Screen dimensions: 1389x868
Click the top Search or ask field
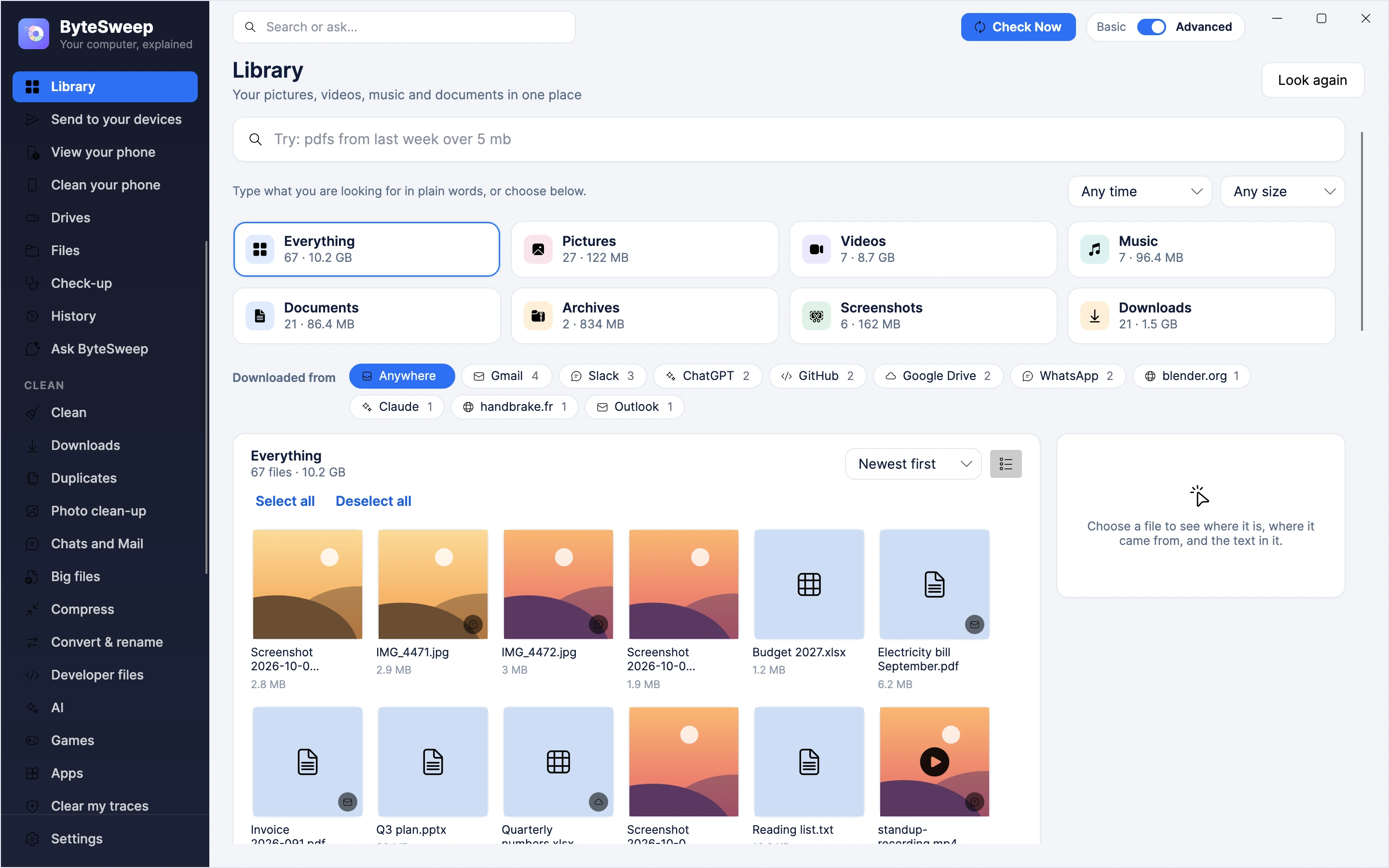pyautogui.click(x=404, y=27)
